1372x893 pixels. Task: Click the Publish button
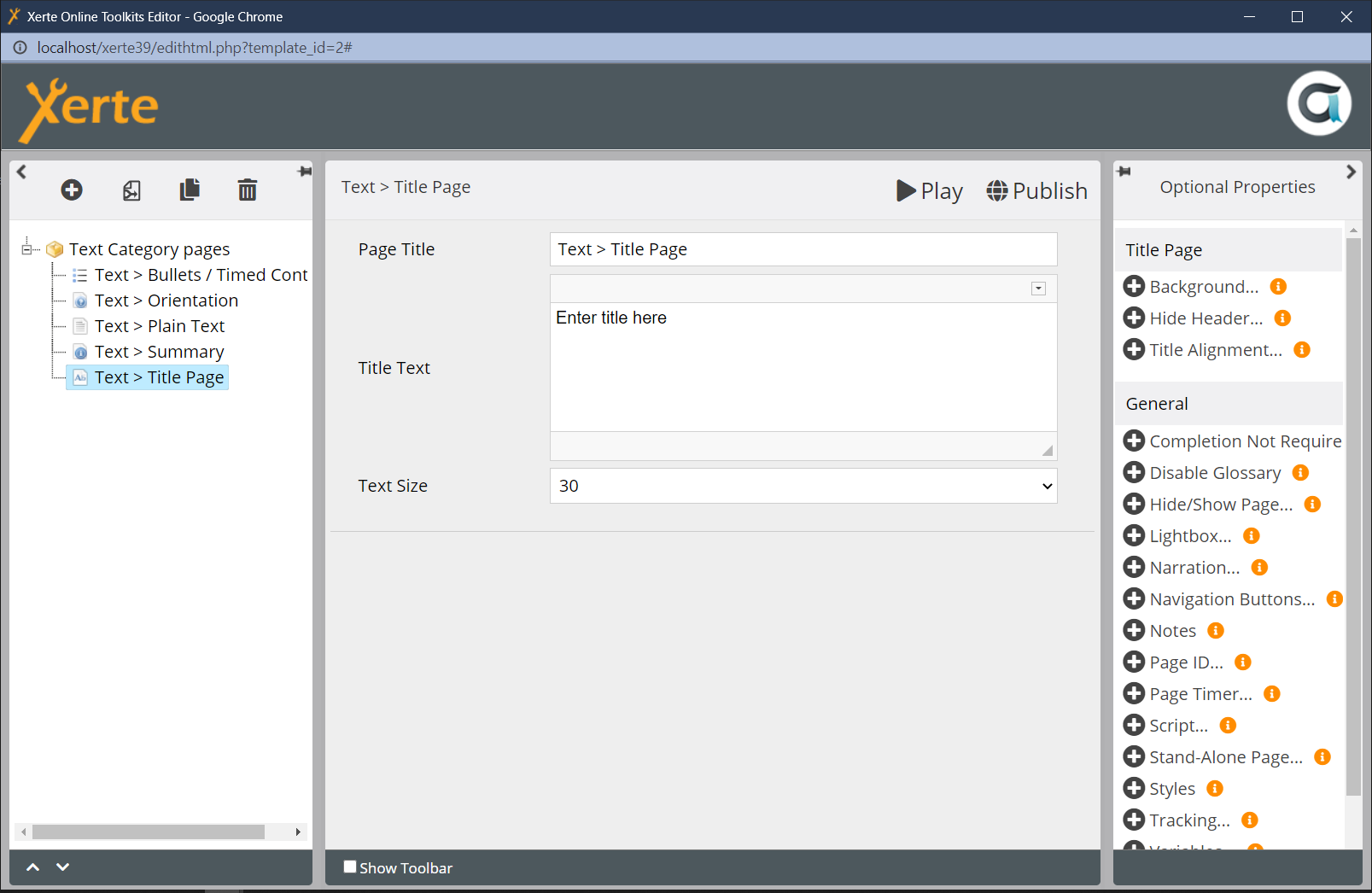[1036, 191]
